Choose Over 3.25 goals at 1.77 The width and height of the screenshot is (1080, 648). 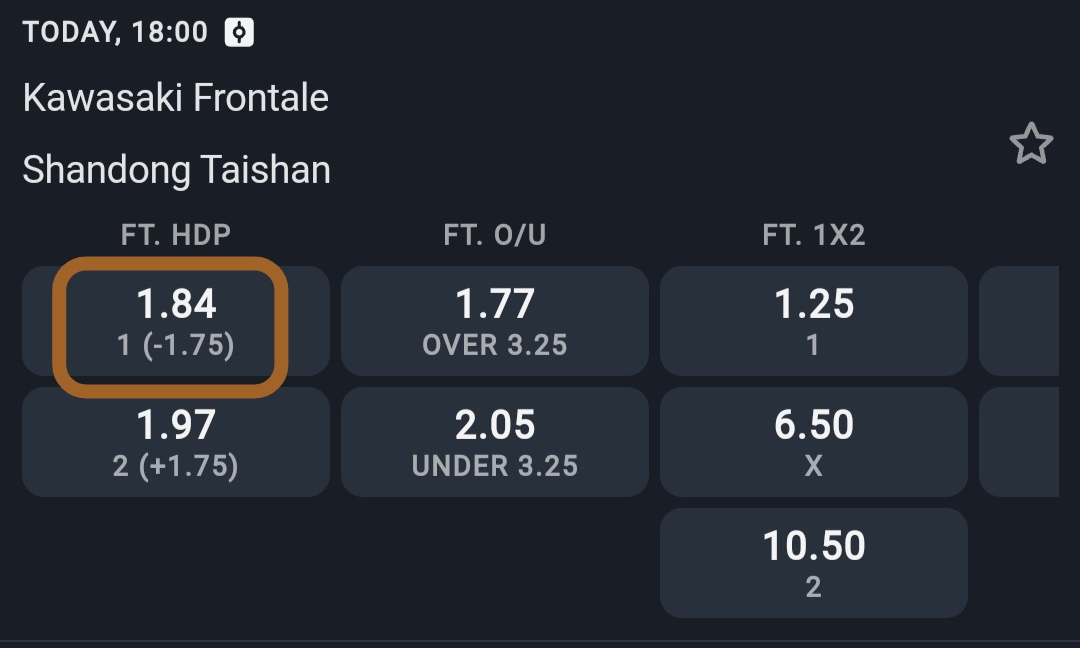click(495, 320)
